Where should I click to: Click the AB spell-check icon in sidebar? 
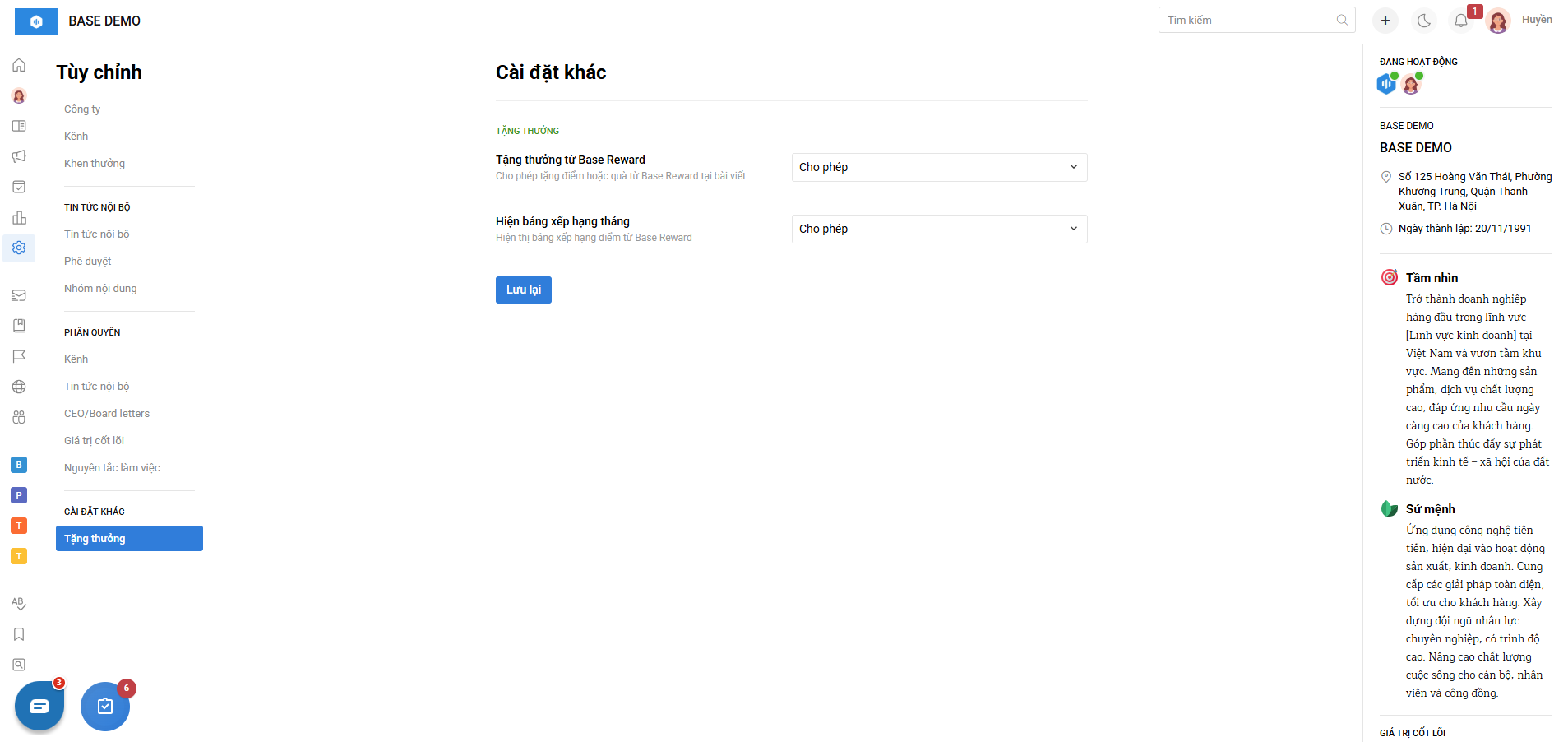coord(19,603)
